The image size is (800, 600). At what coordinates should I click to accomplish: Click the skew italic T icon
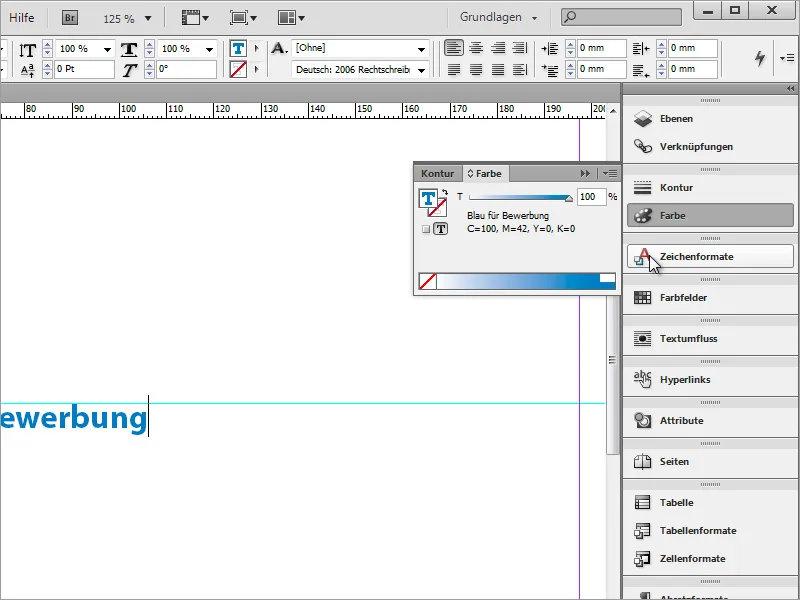coord(129,70)
